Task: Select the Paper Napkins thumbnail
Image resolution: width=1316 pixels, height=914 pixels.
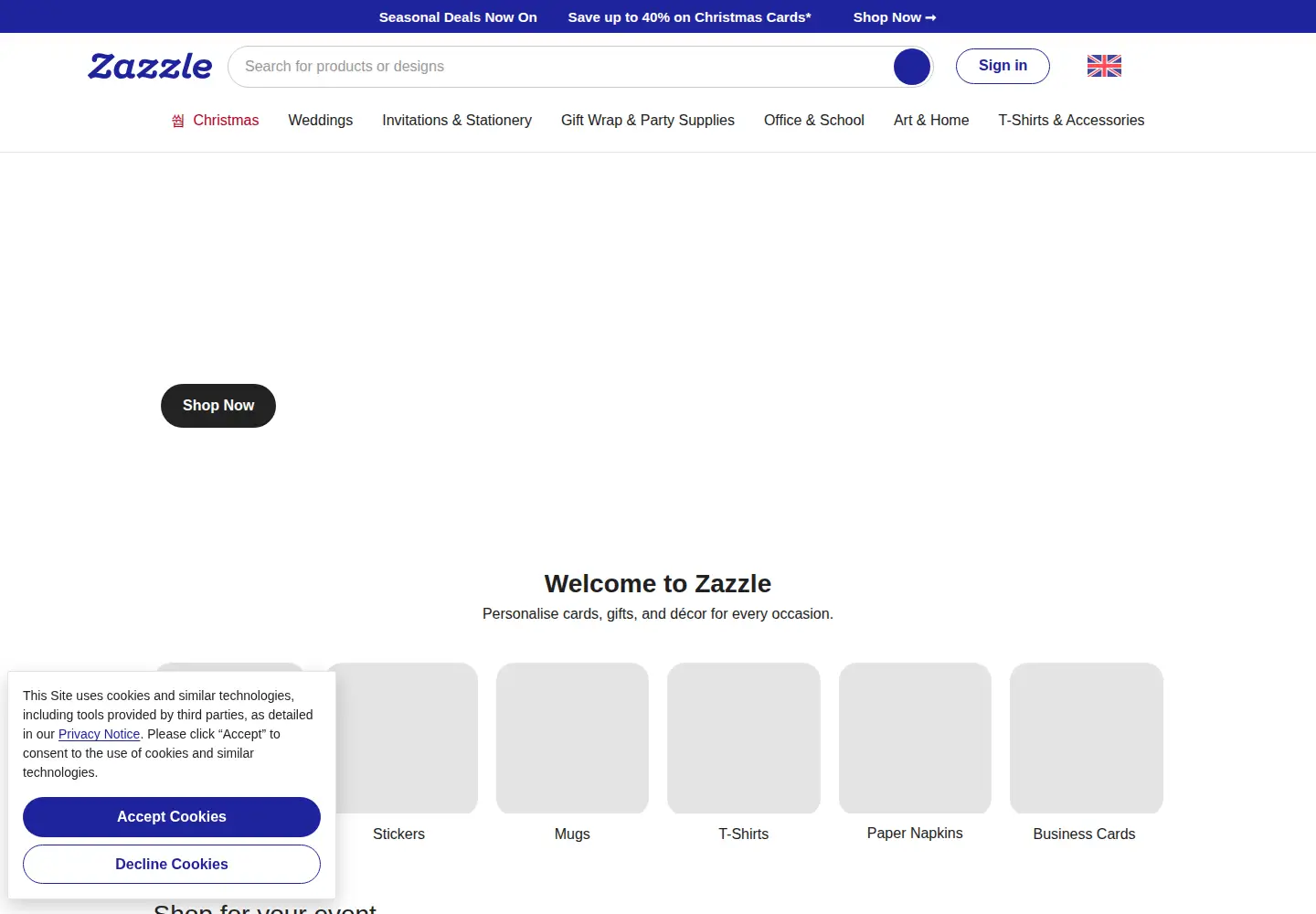Action: (915, 739)
